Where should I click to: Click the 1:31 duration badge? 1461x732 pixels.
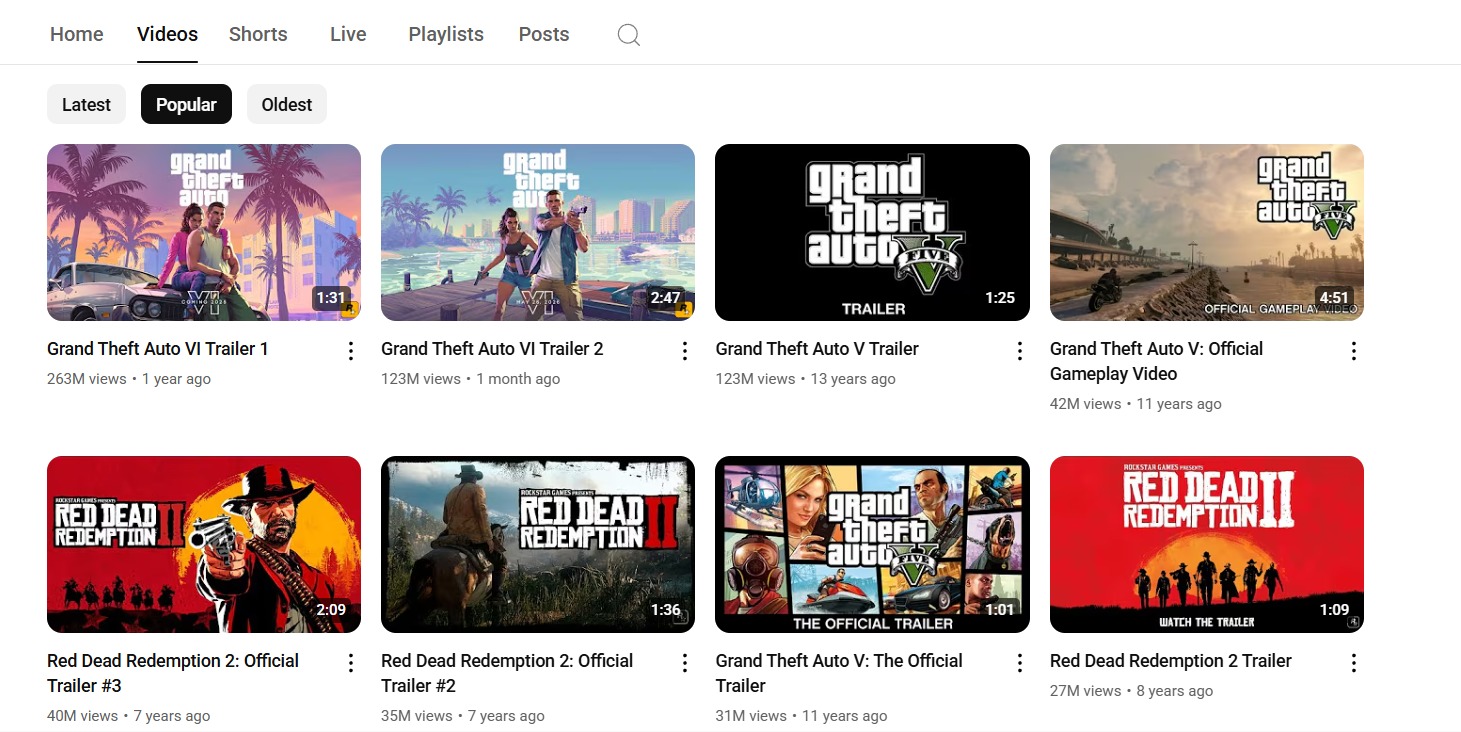pyautogui.click(x=331, y=298)
